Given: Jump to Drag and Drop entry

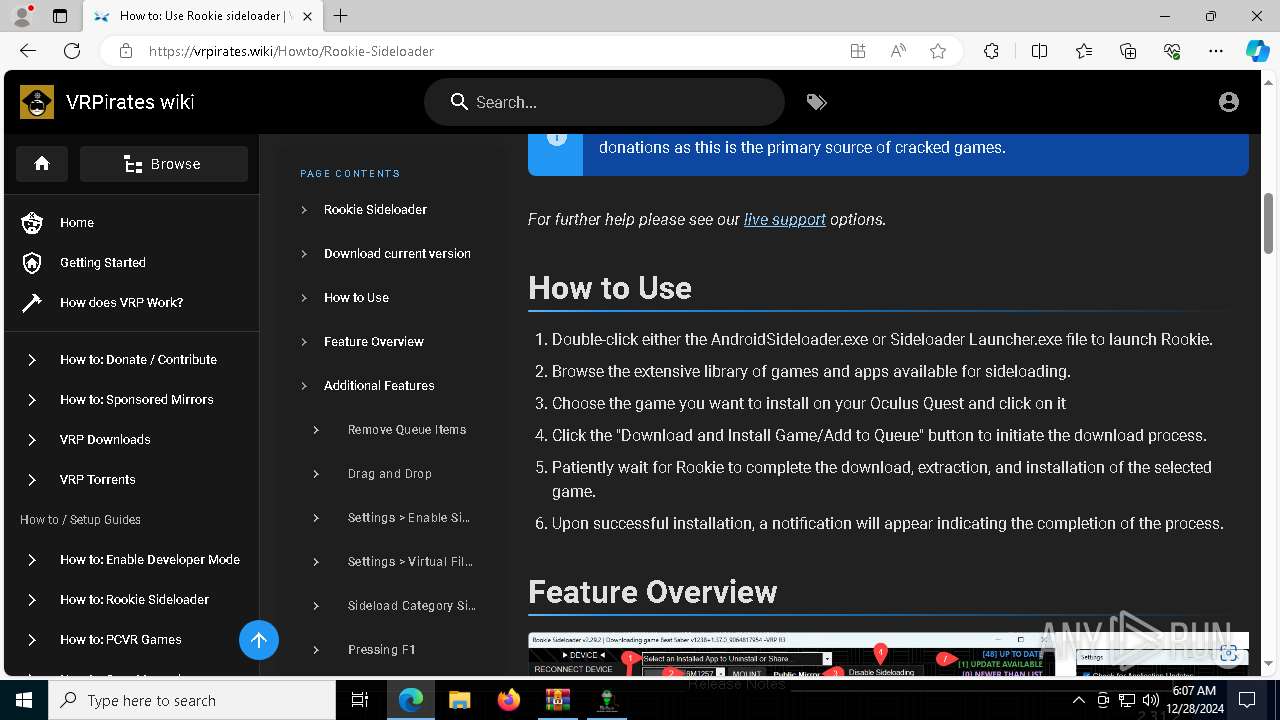Looking at the screenshot, I should (x=390, y=473).
